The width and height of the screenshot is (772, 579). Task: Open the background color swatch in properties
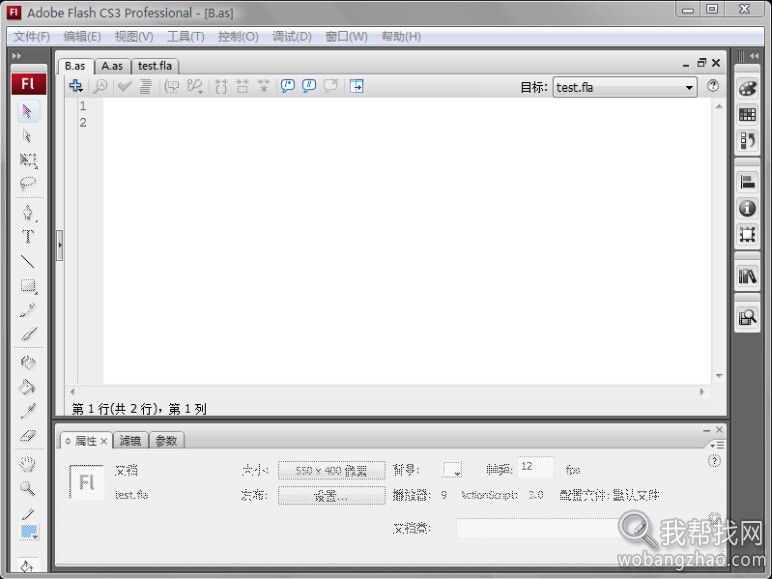tap(452, 470)
